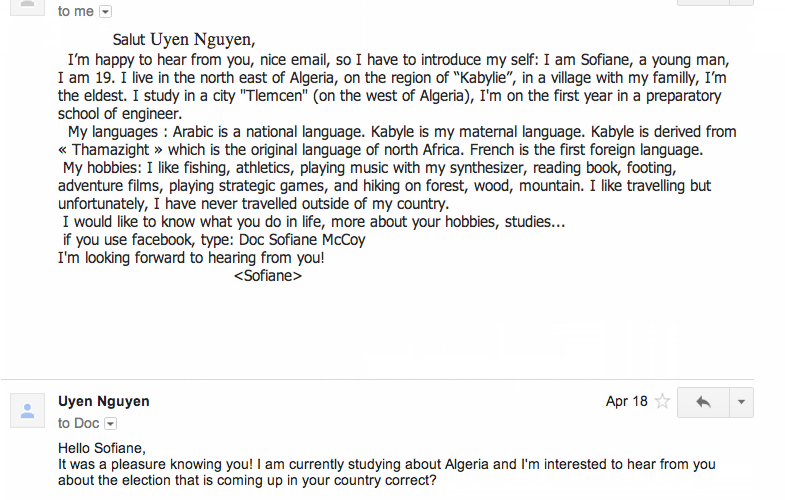
Task: Click the "to me" recipient text
Action: pos(75,11)
